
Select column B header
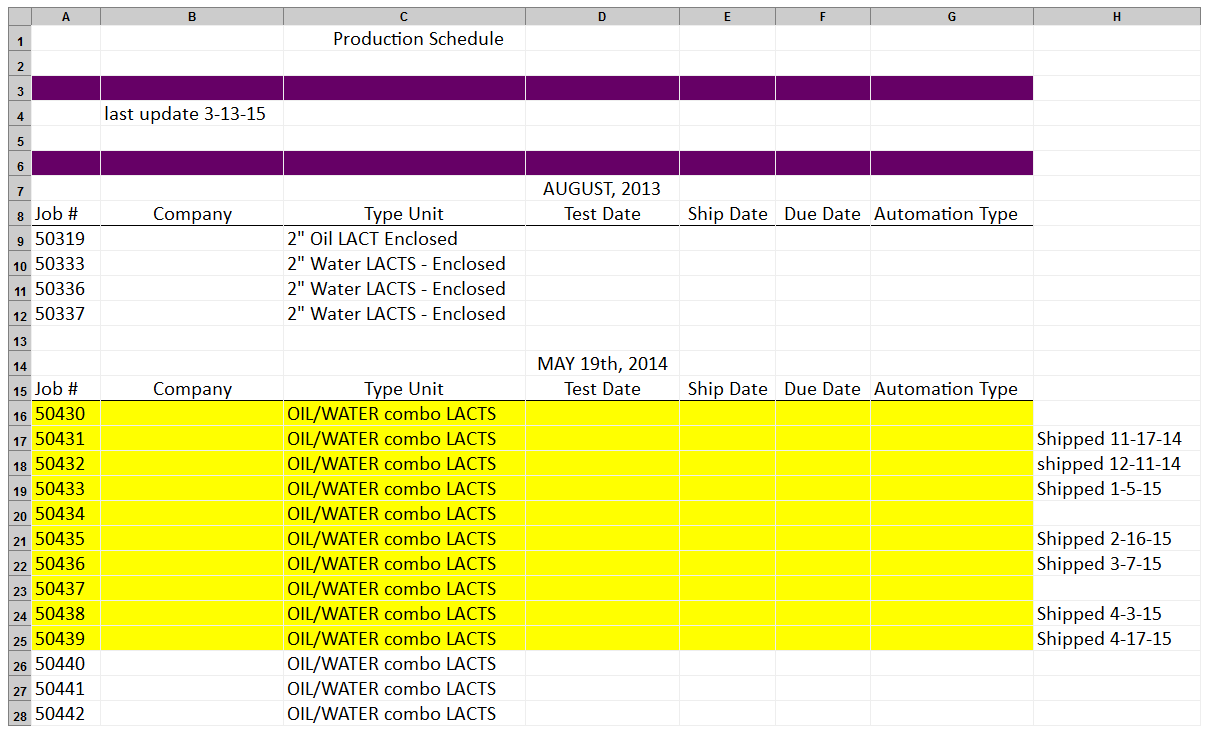[192, 16]
